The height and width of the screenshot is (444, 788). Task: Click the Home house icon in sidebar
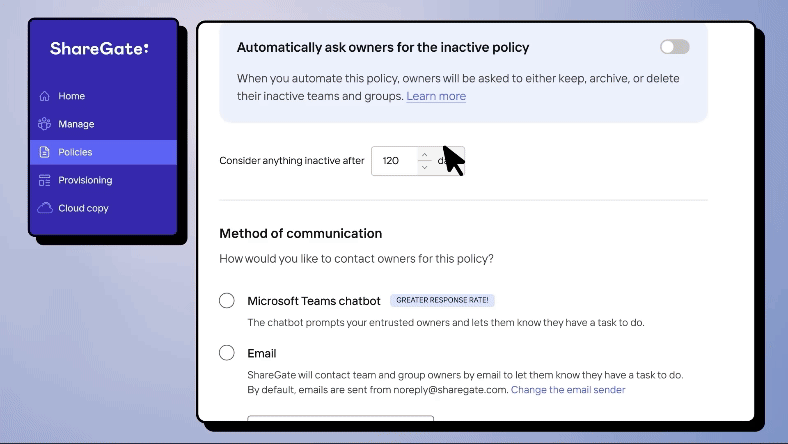[44, 96]
